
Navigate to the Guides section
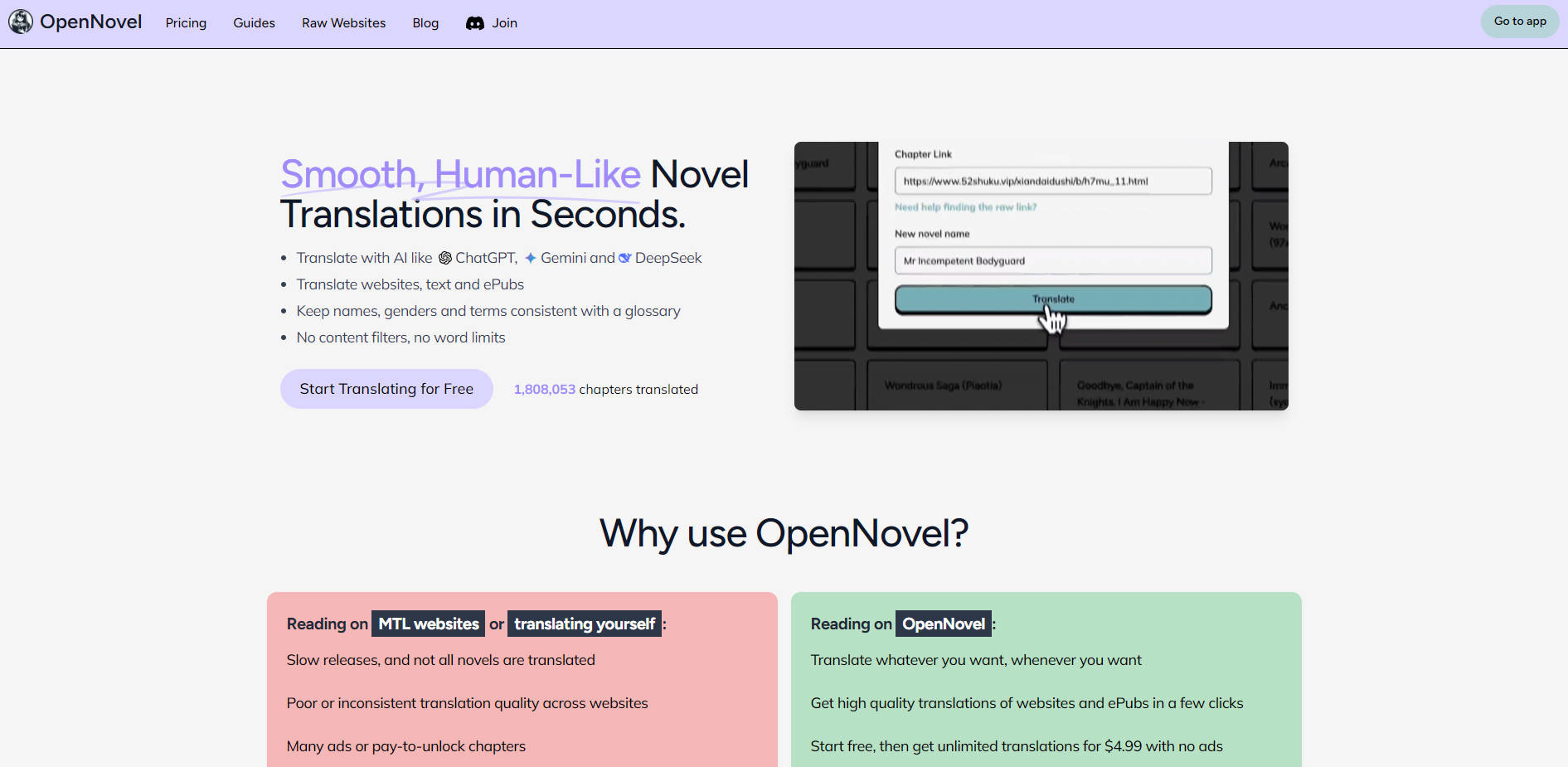(253, 22)
